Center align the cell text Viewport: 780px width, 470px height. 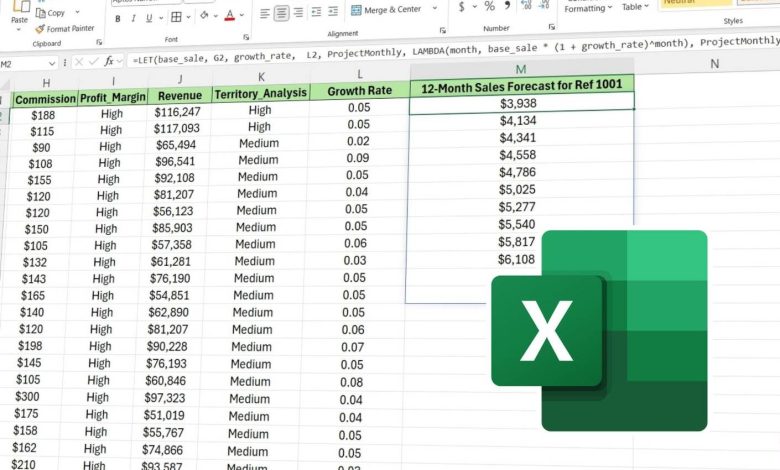click(x=282, y=14)
